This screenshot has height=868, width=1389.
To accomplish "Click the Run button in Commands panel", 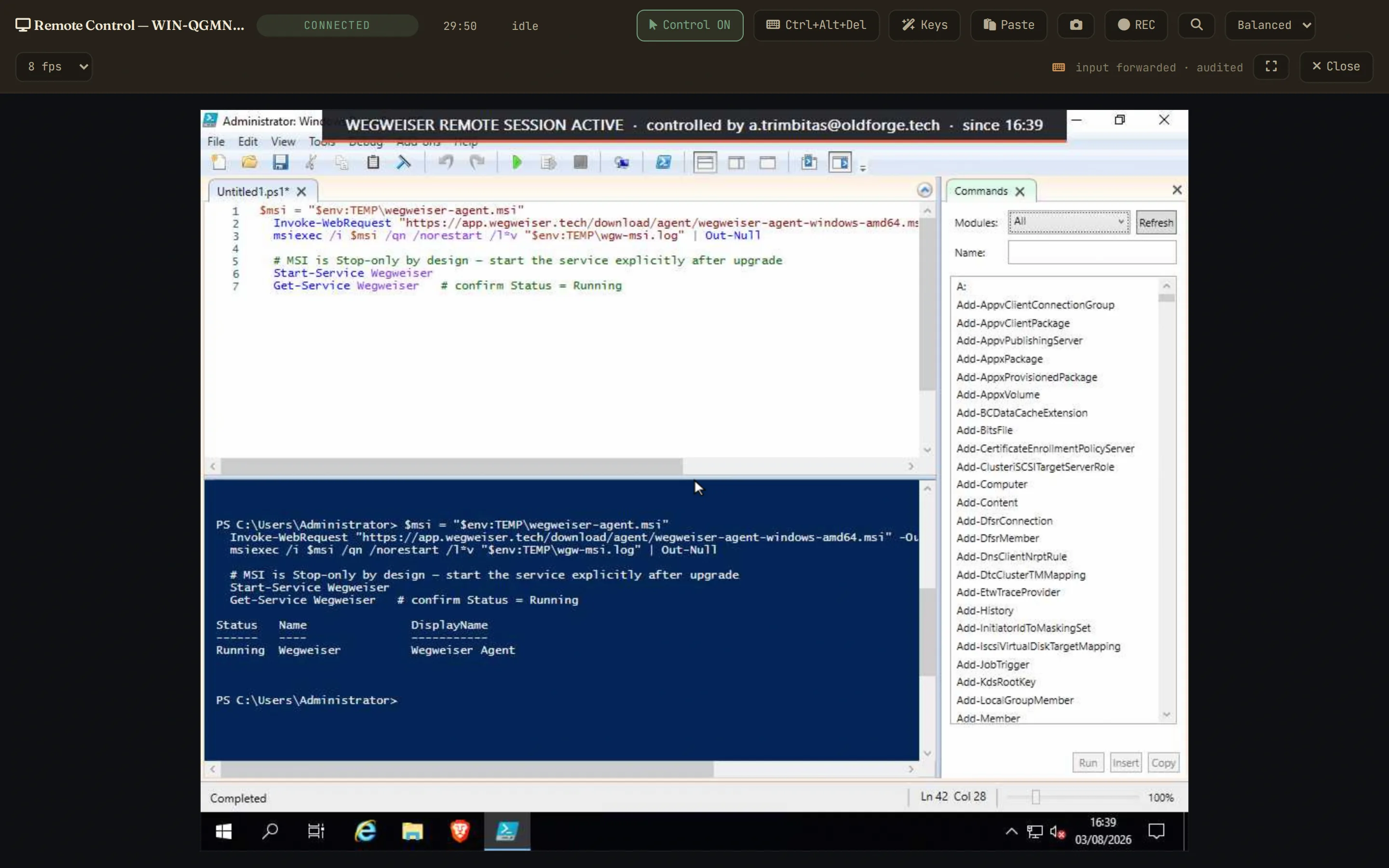I will click(x=1088, y=763).
